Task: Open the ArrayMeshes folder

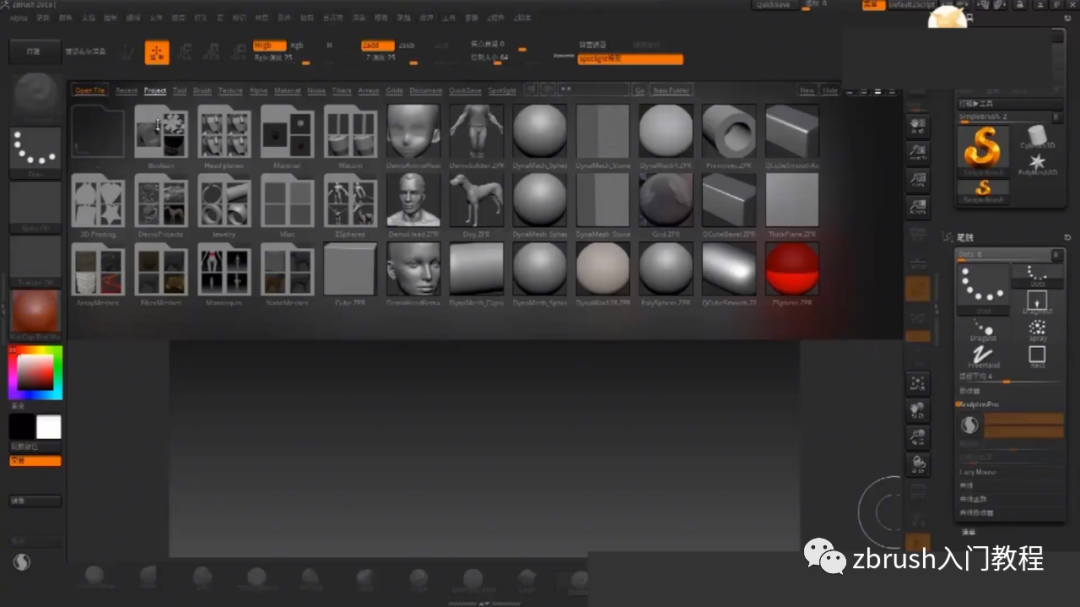Action: 98,270
